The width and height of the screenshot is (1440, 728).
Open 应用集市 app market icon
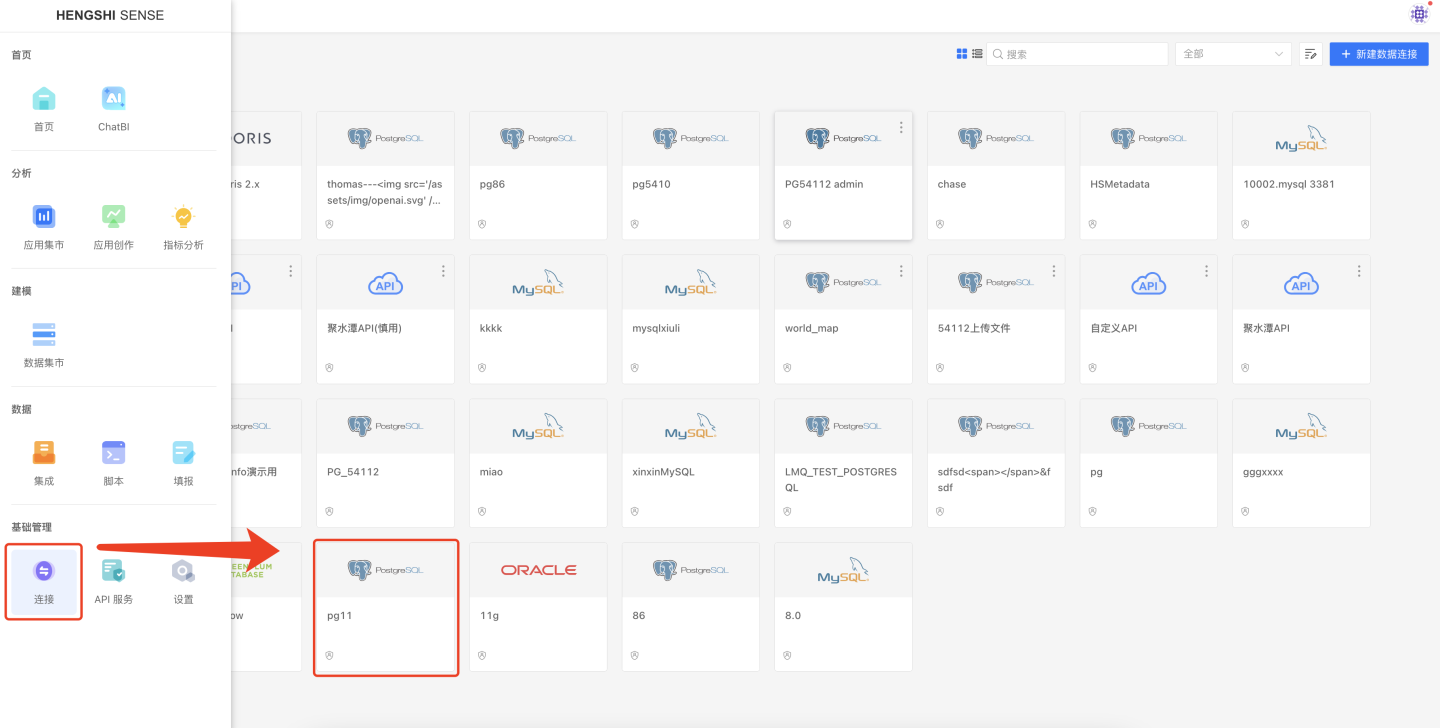click(43, 217)
